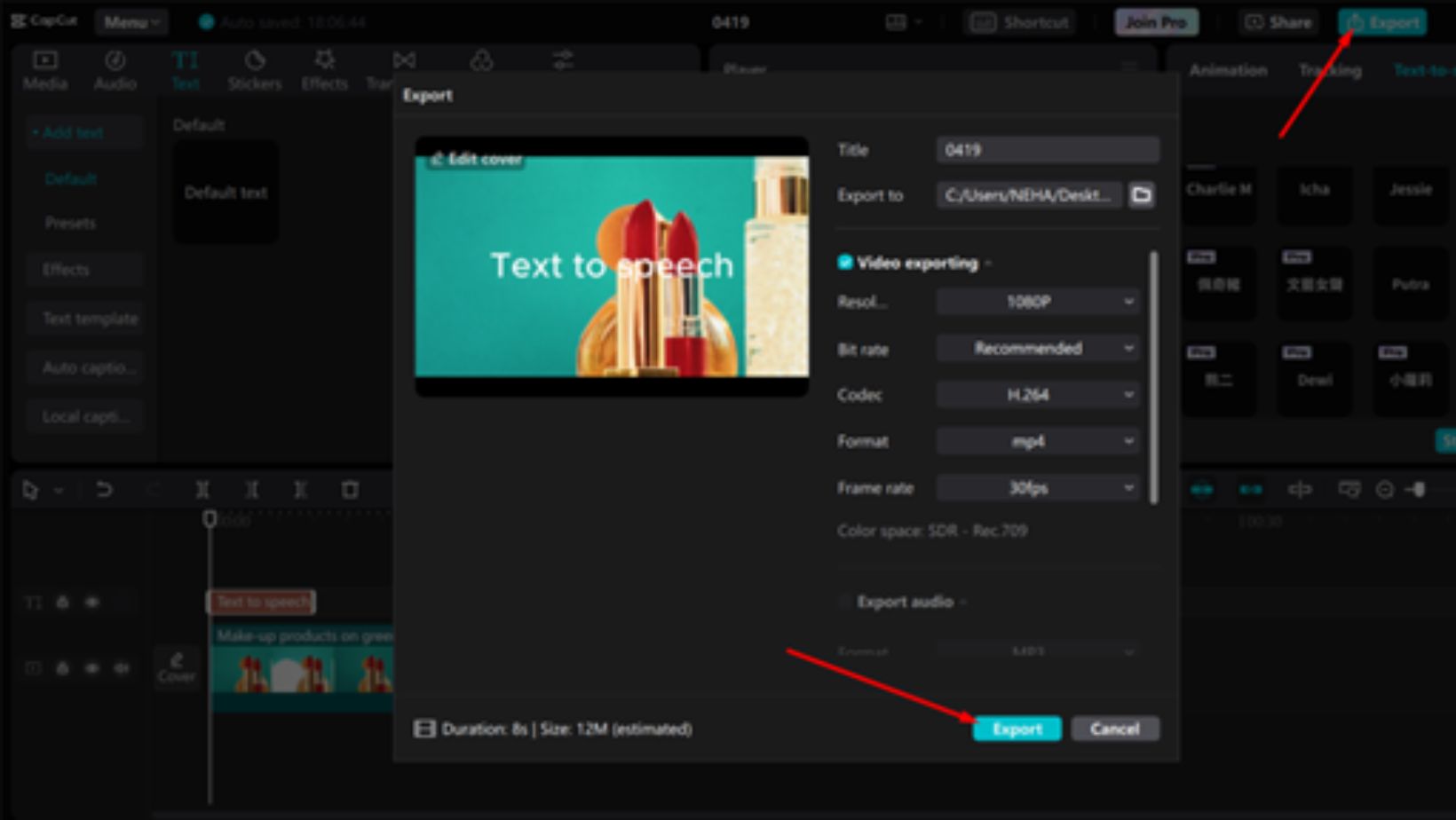Select the Make-up products video clip

302,666
